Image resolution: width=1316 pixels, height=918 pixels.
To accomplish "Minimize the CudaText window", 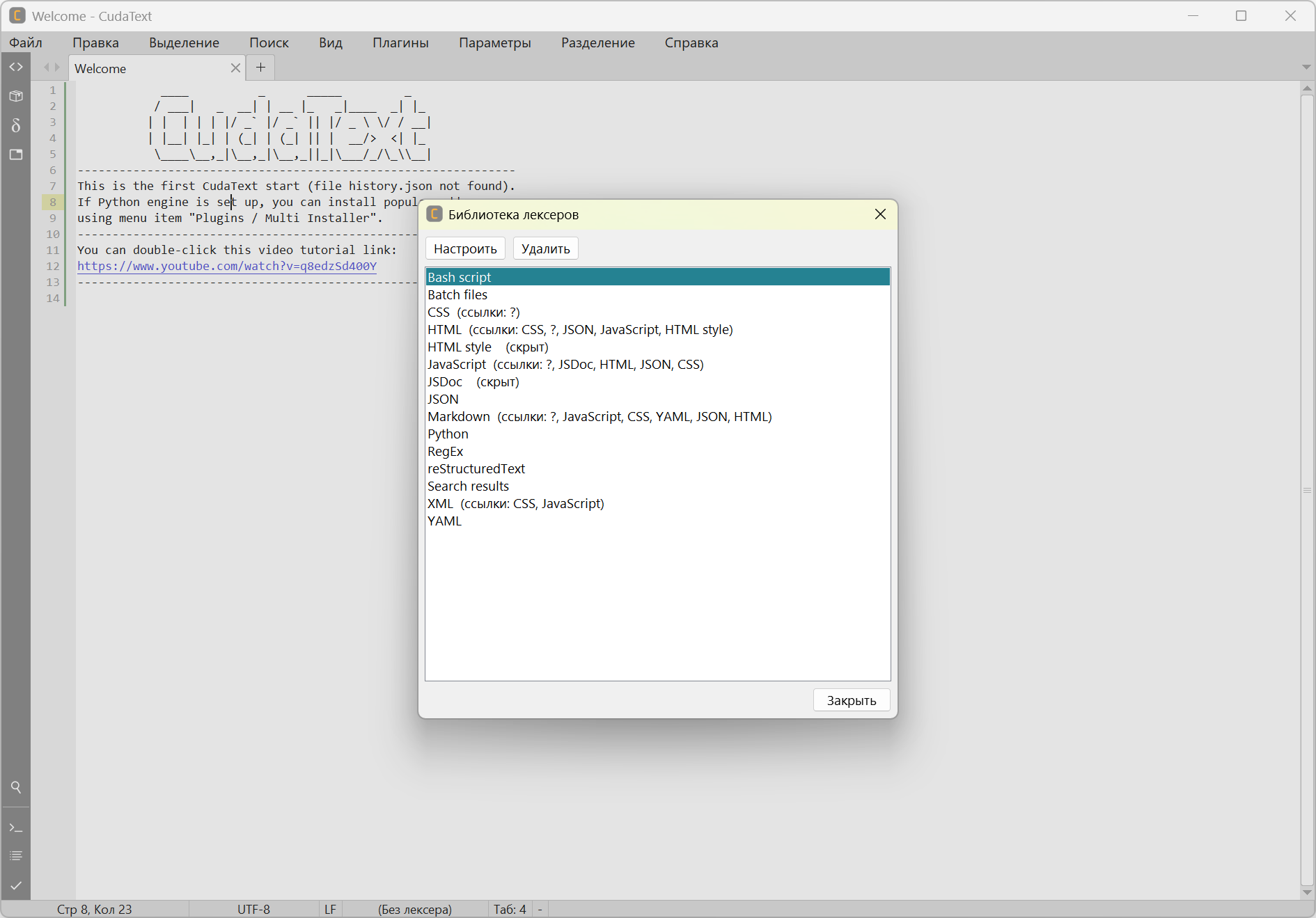I will 1193,15.
